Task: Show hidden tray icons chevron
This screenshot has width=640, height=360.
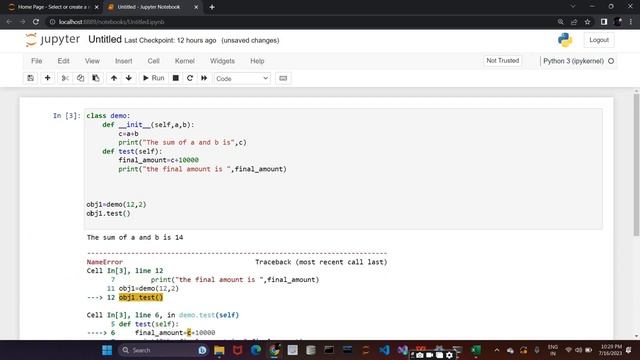Action: tap(496, 350)
